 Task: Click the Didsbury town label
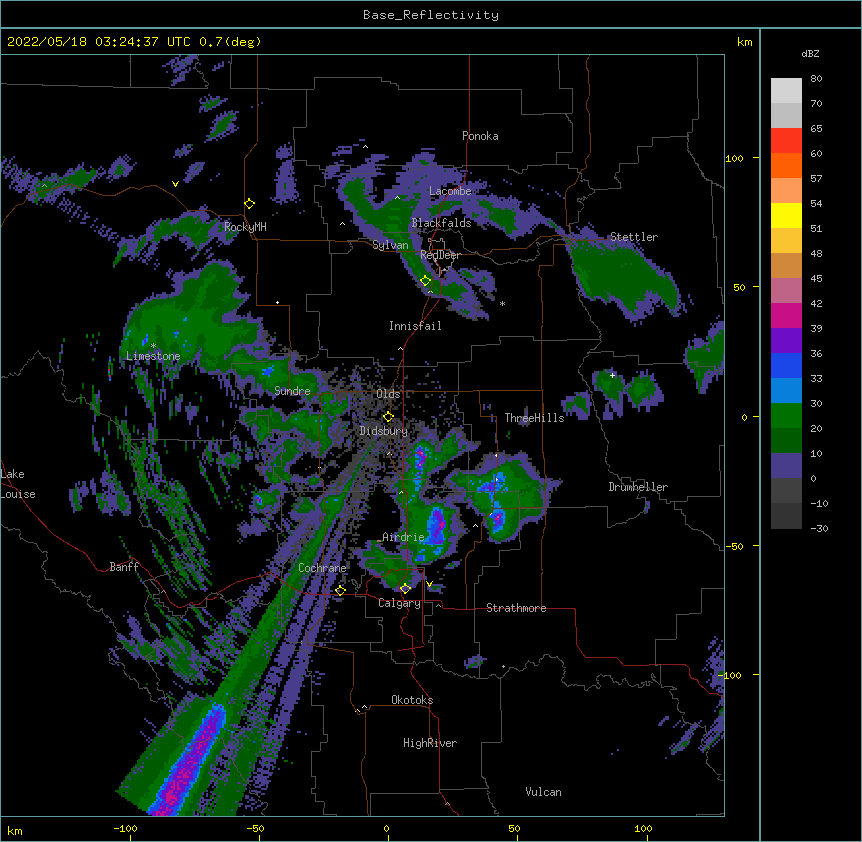tap(383, 431)
